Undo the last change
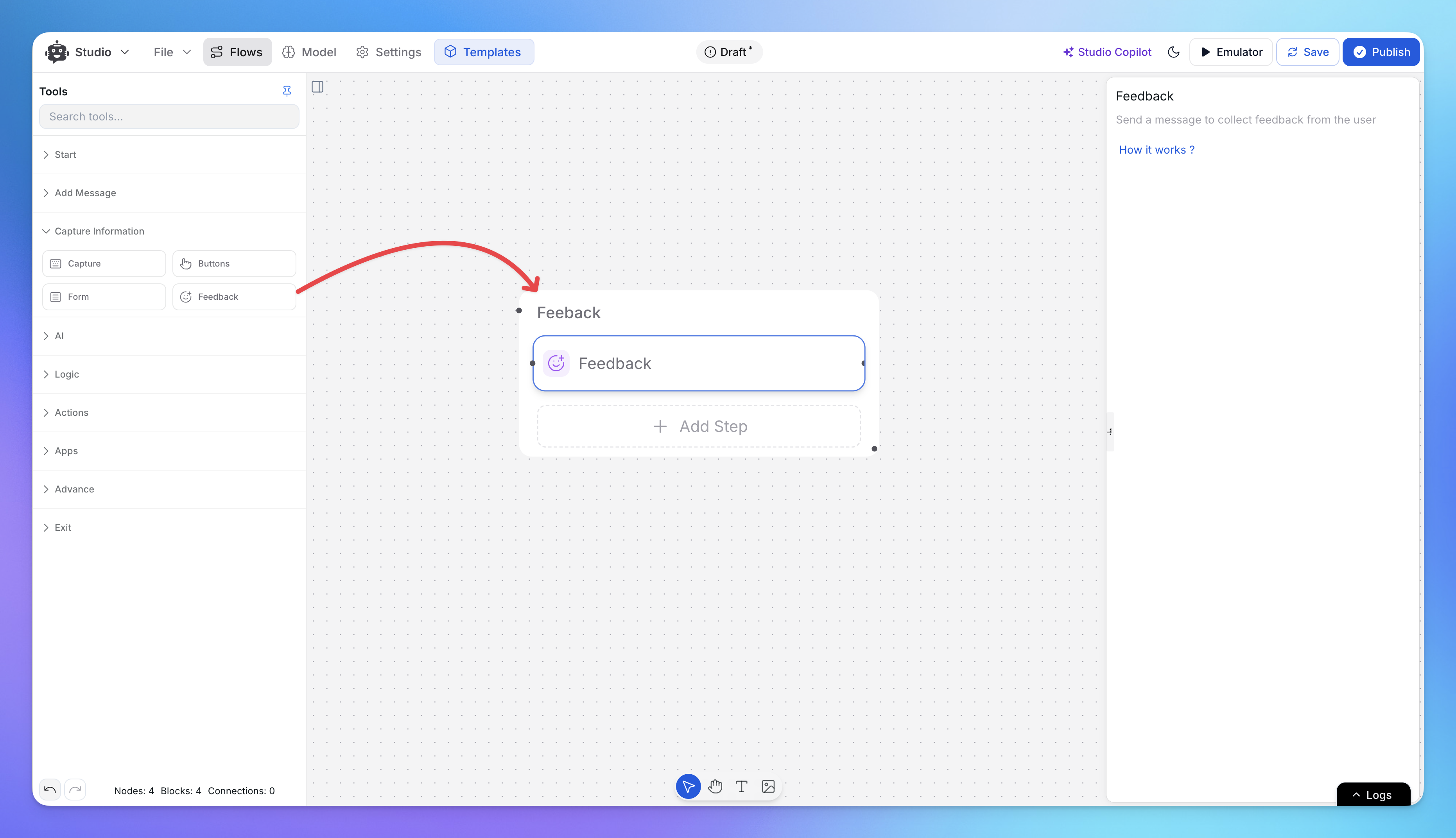The height and width of the screenshot is (838, 1456). [x=50, y=790]
